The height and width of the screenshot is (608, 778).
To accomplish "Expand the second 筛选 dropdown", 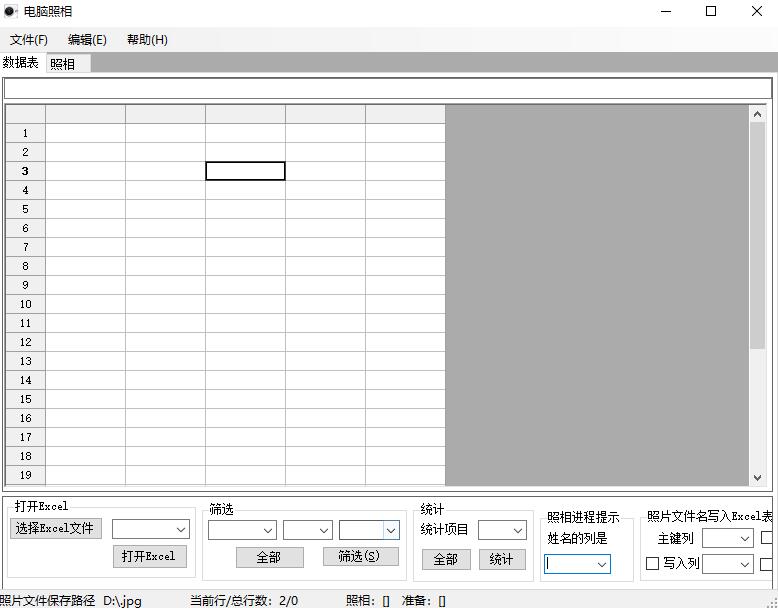I will (x=324, y=531).
